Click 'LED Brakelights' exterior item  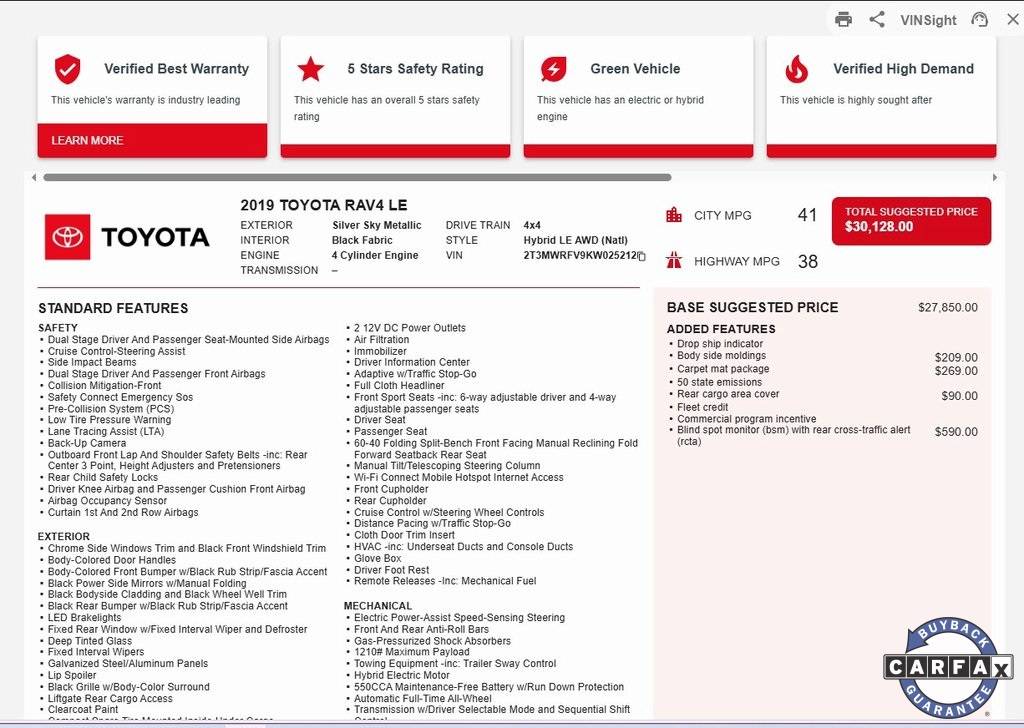tap(84, 618)
